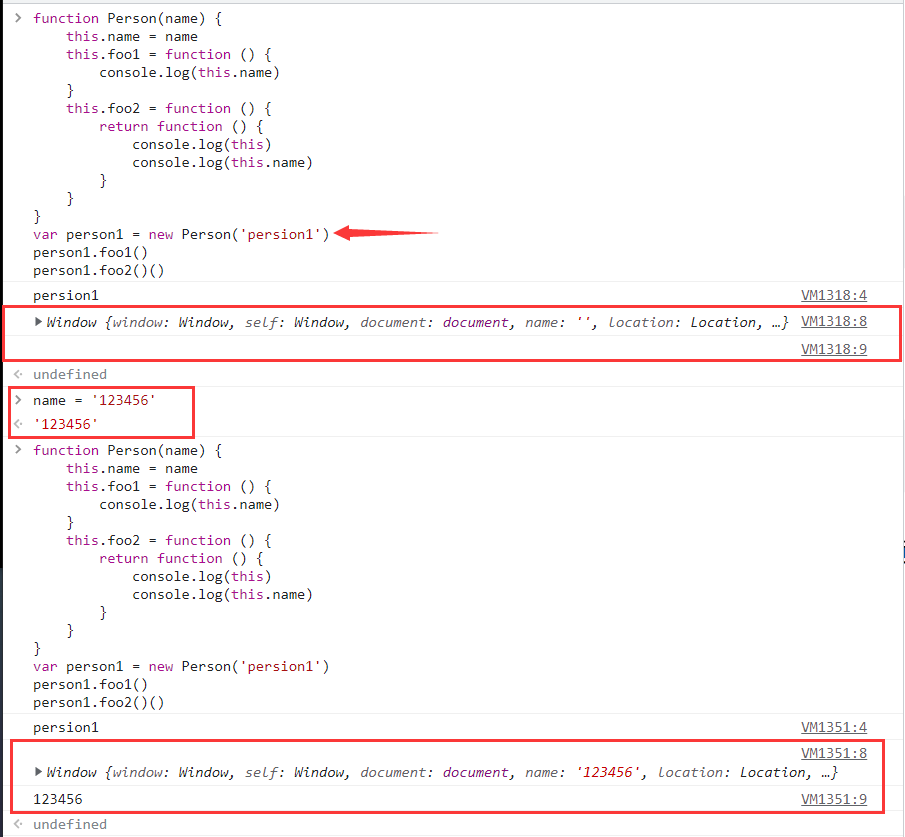This screenshot has width=905, height=837.
Task: Expand the Window object with empty name
Action: 39,322
